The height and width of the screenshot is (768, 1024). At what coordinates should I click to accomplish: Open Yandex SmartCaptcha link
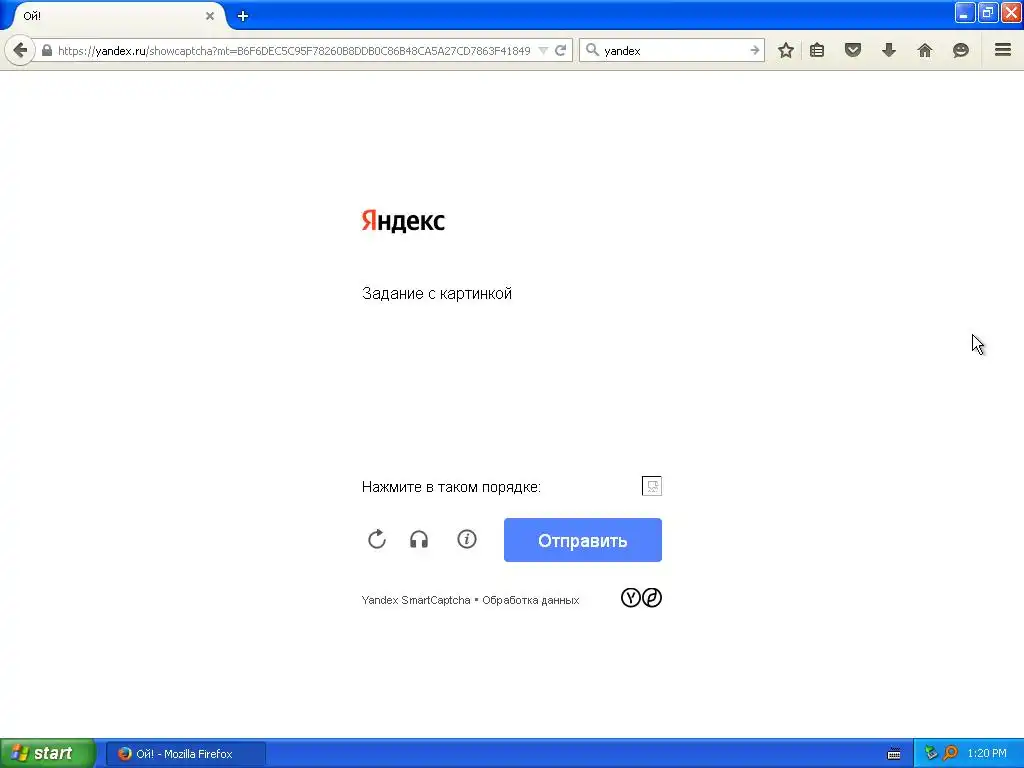pos(416,600)
